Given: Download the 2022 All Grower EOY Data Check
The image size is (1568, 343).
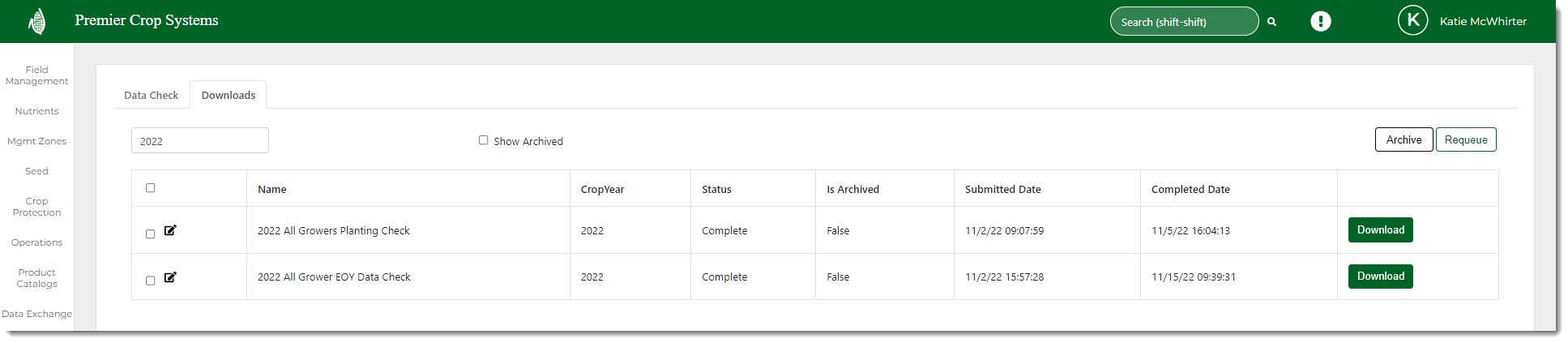Looking at the screenshot, I should [1380, 277].
